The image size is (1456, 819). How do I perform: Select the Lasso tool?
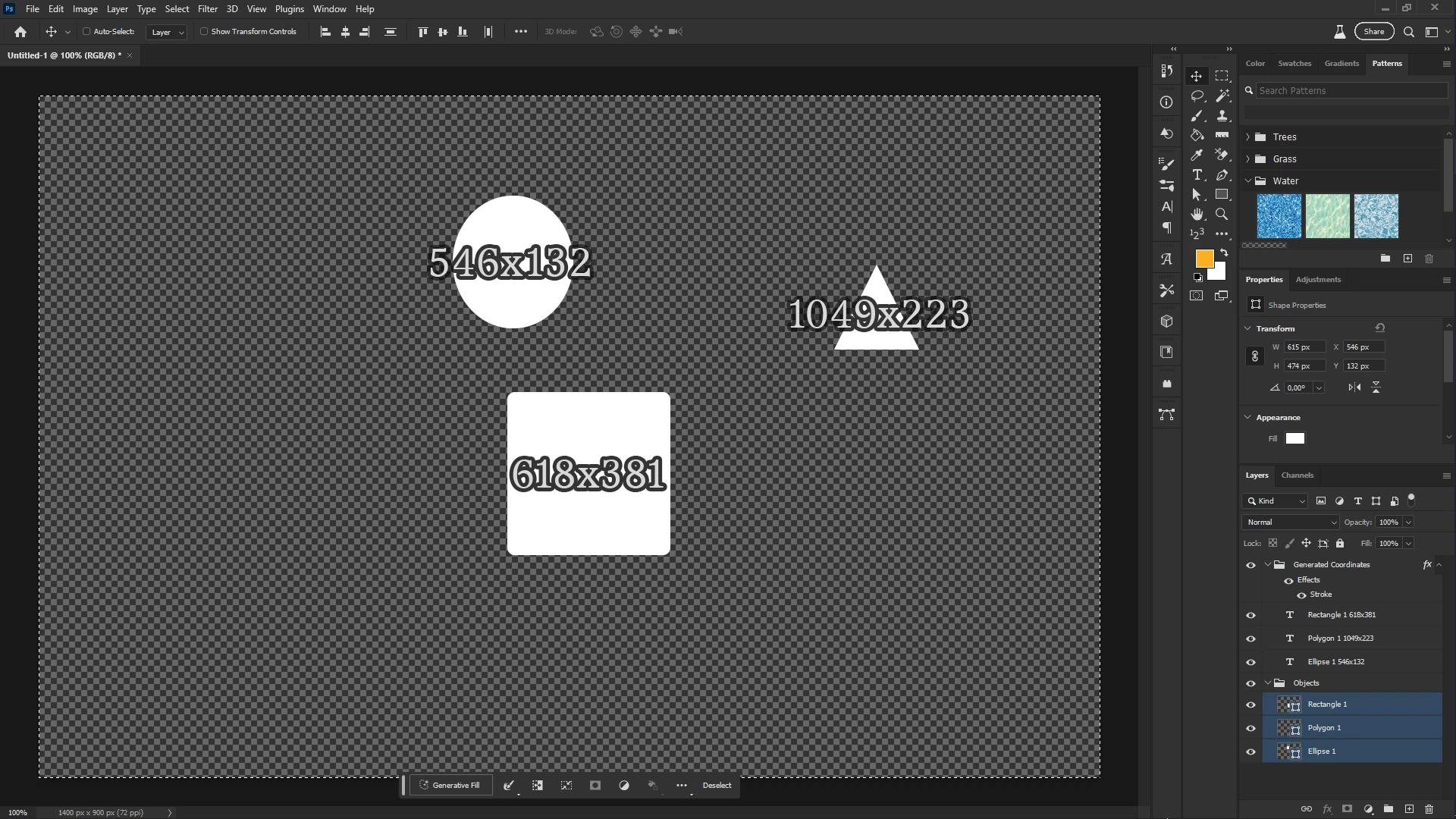click(1197, 96)
